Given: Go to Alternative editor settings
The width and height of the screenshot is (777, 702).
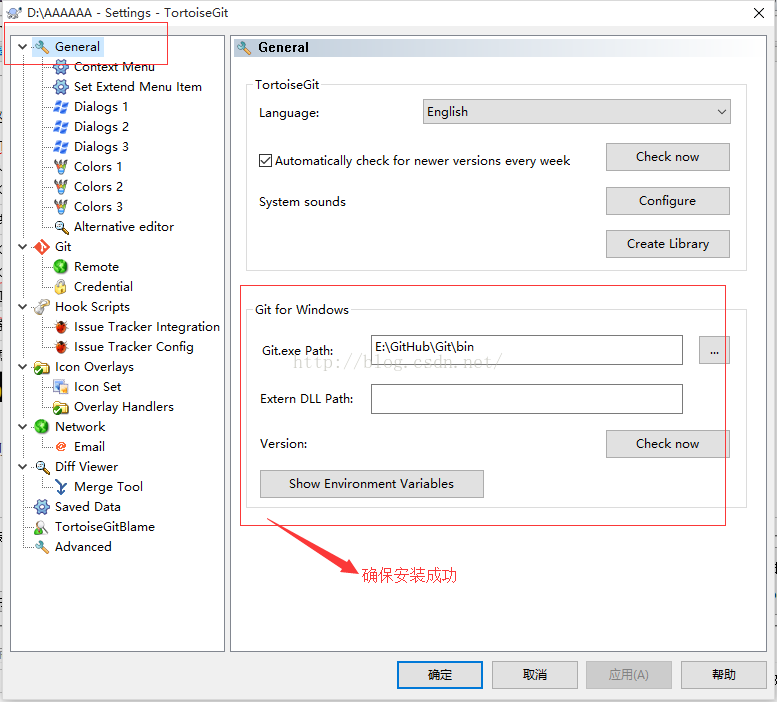Looking at the screenshot, I should pyautogui.click(x=124, y=226).
